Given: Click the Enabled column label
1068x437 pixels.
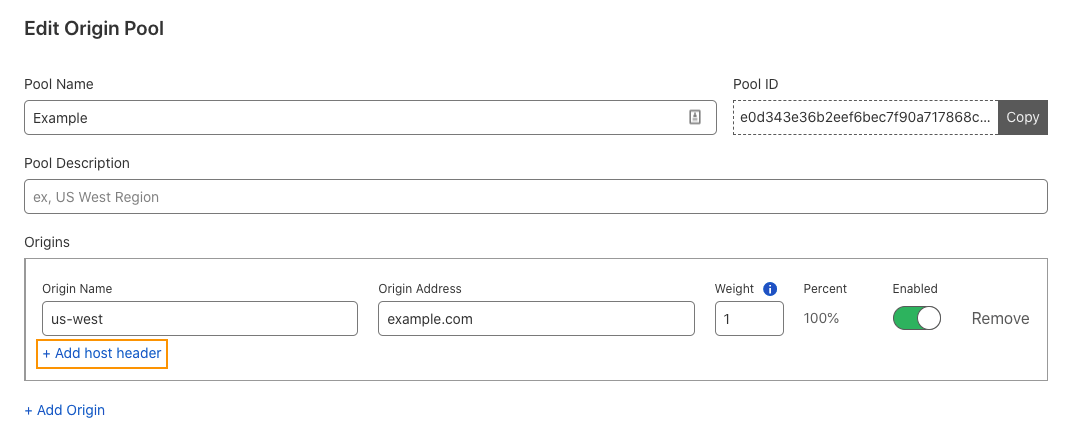Looking at the screenshot, I should [915, 289].
